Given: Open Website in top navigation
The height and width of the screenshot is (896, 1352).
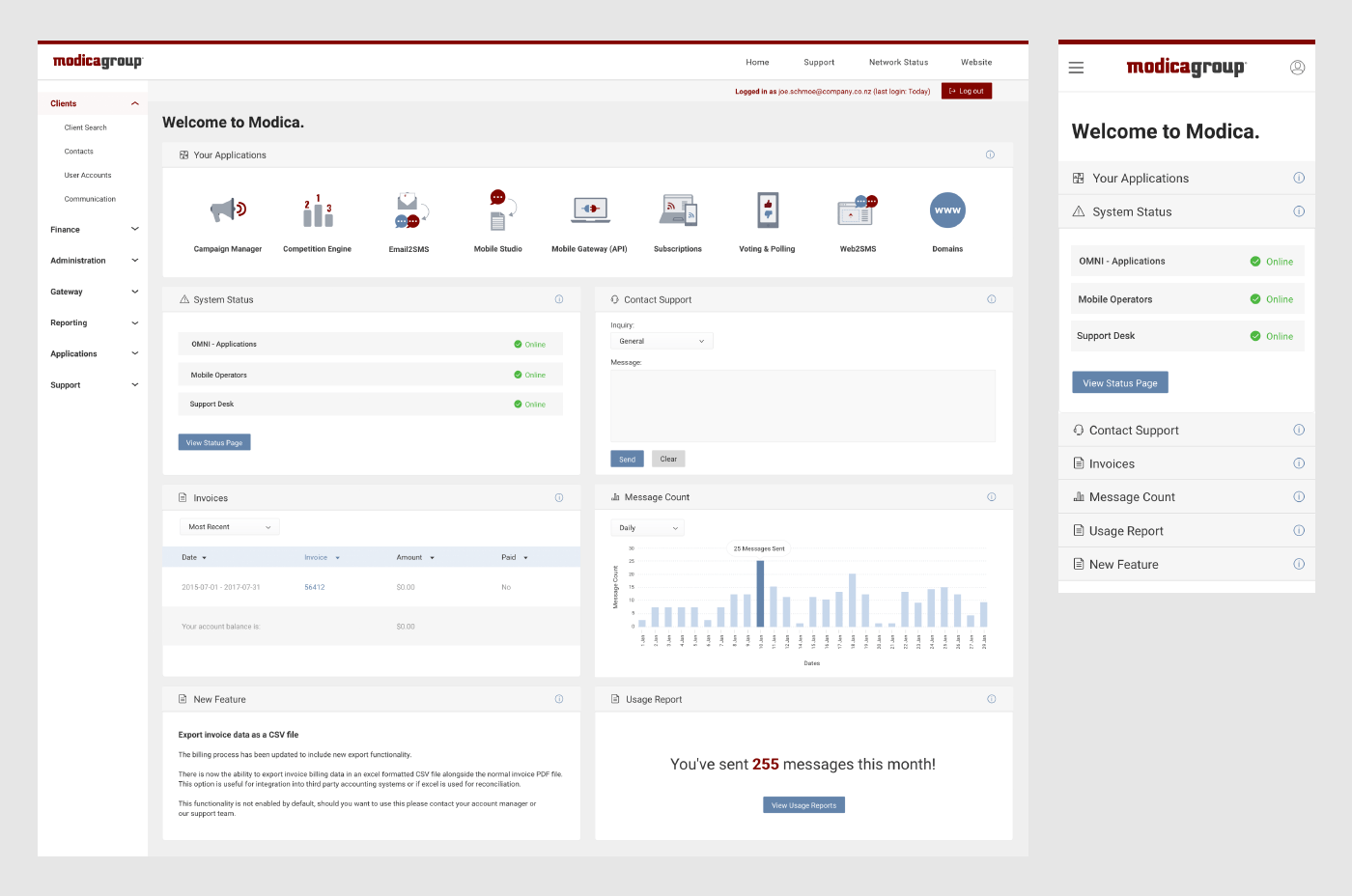Looking at the screenshot, I should coord(976,62).
